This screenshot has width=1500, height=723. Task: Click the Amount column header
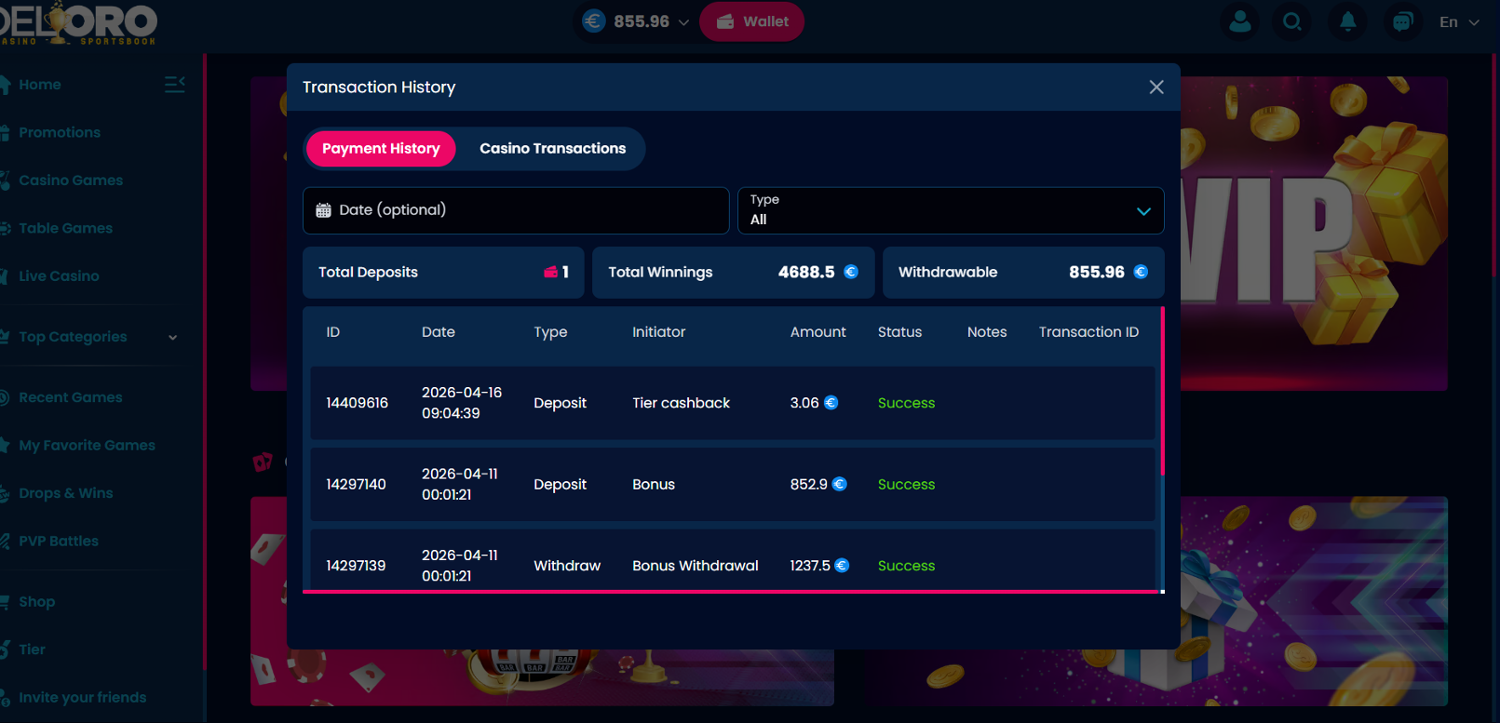tap(818, 332)
